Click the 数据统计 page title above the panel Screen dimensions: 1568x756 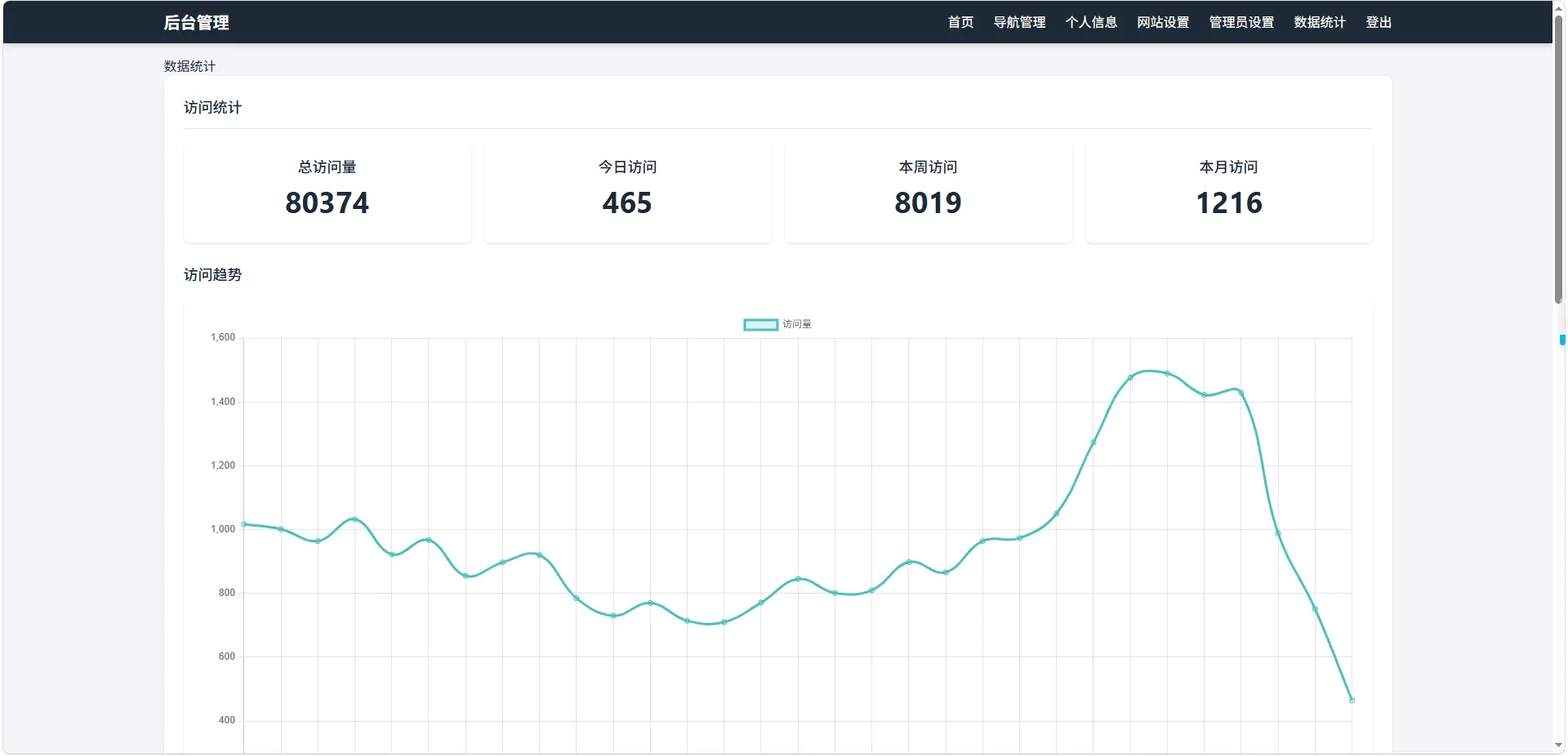[189, 66]
